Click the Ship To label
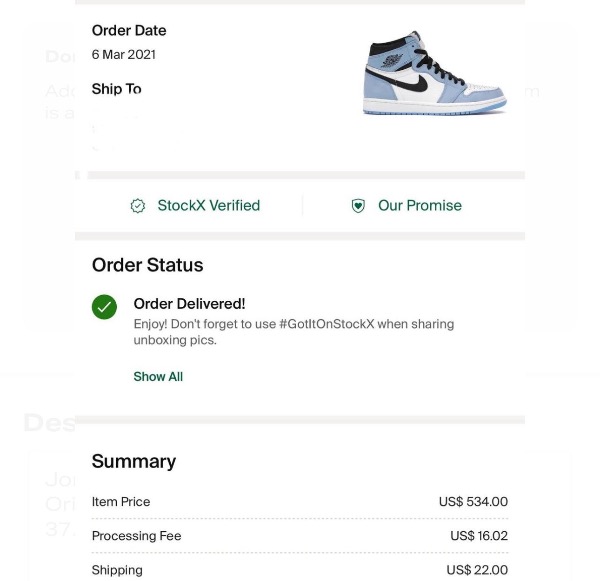600x581 pixels. [x=116, y=89]
